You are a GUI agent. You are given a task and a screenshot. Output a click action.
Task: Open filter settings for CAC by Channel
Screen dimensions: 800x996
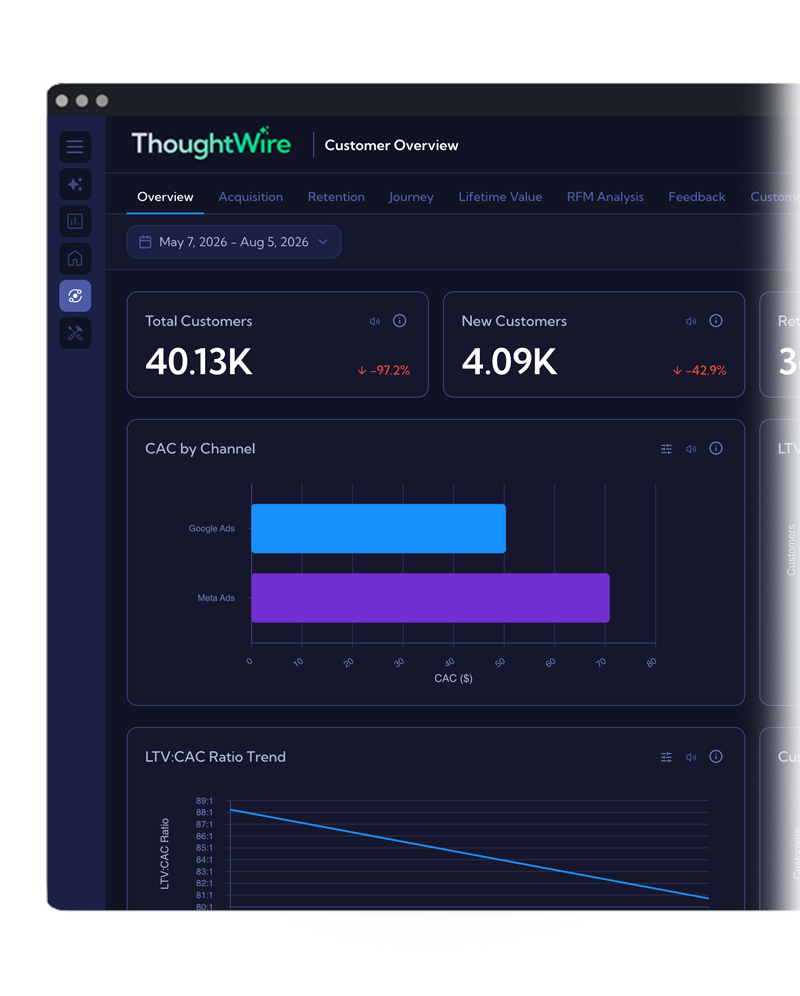(x=667, y=449)
